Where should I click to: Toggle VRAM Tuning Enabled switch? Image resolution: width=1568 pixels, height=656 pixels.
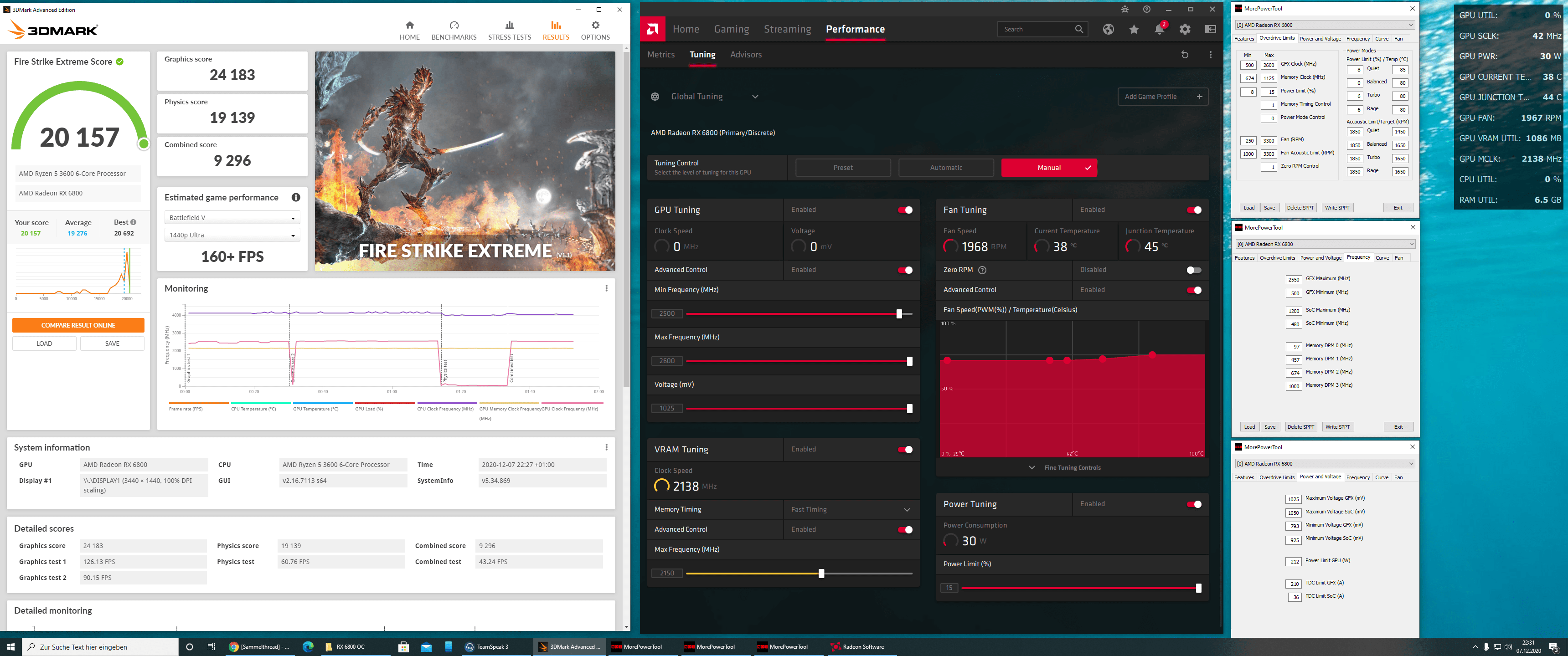click(x=904, y=450)
